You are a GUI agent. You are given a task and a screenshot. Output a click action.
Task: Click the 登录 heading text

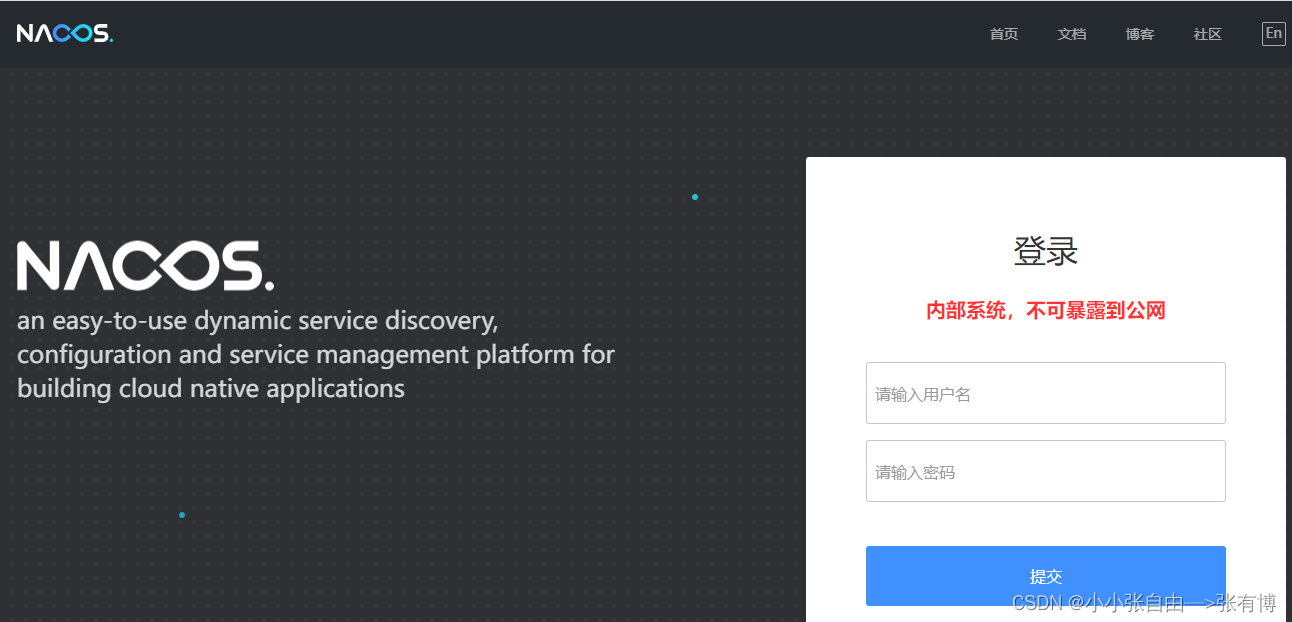[1046, 251]
